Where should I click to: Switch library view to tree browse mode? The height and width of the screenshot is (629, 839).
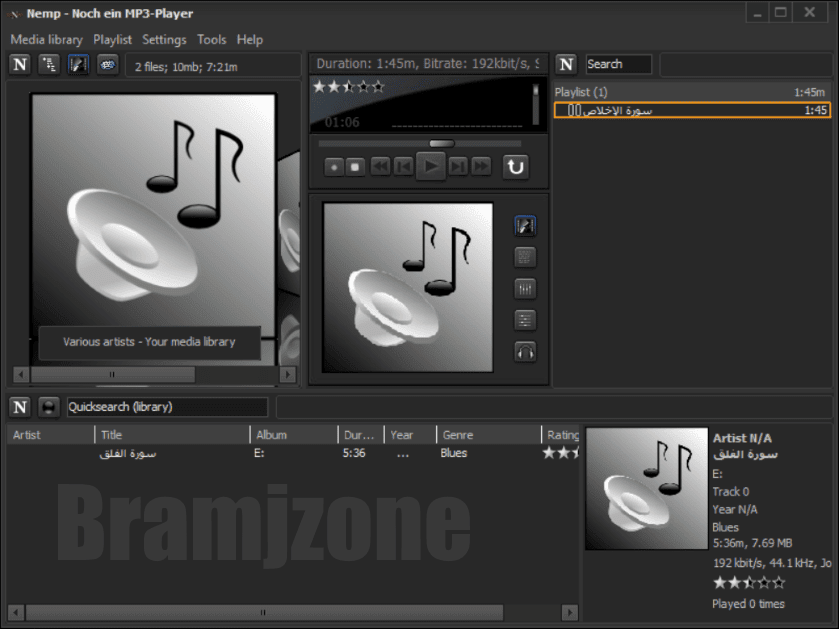pos(49,65)
